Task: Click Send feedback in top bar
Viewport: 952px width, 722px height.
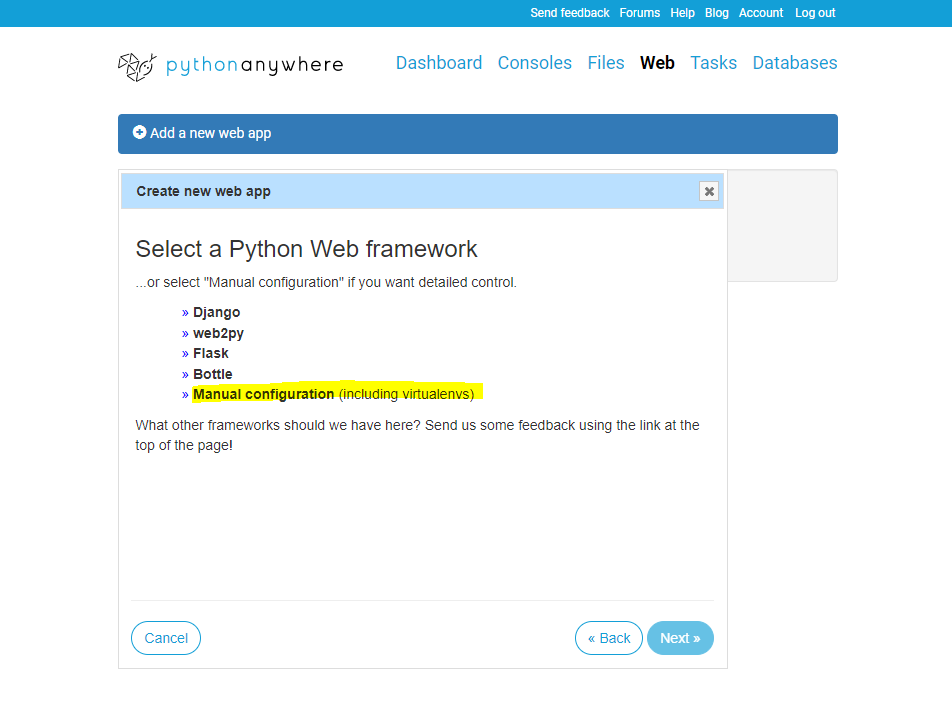Action: pos(570,13)
